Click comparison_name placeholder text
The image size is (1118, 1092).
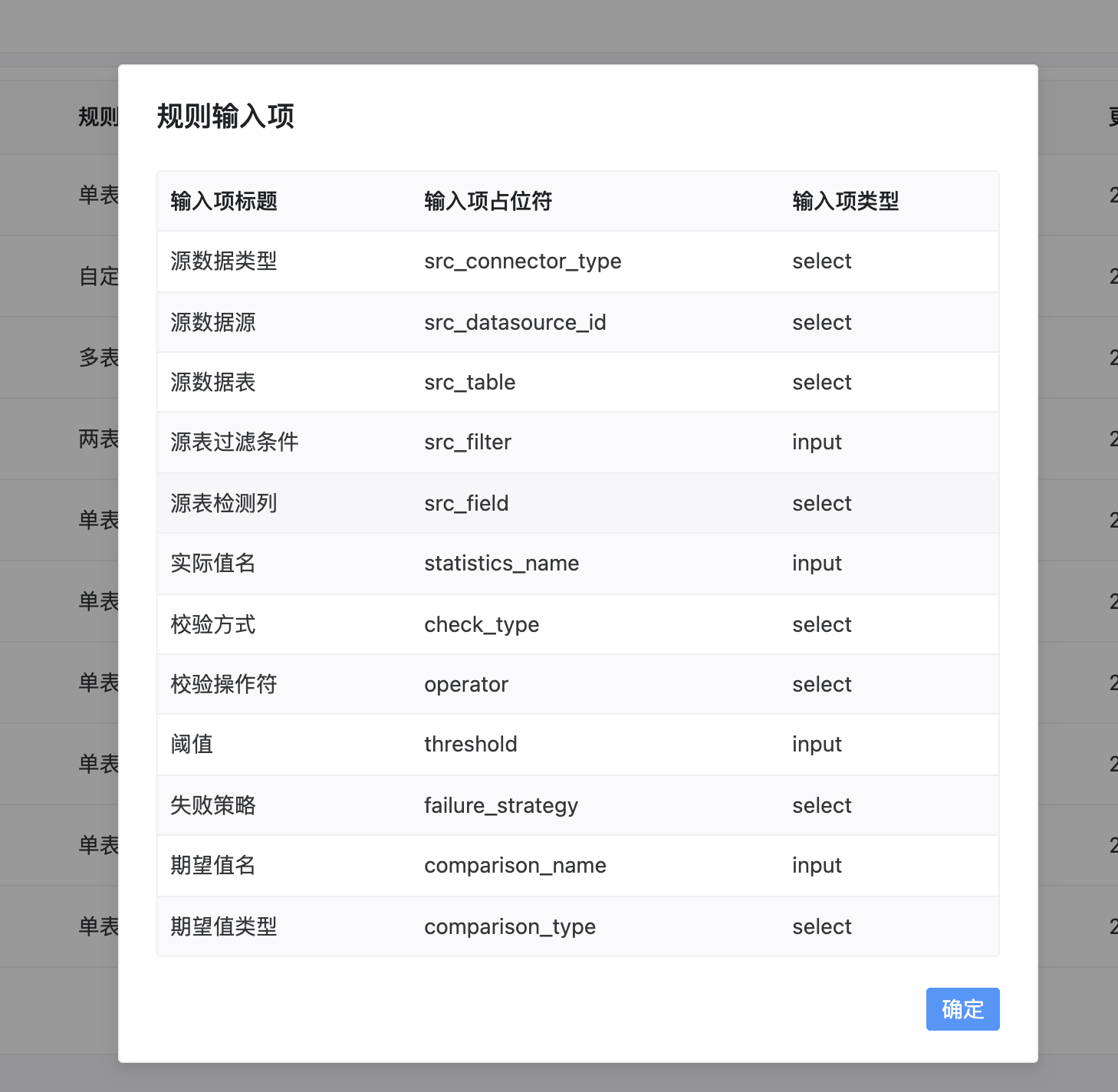[x=515, y=866]
